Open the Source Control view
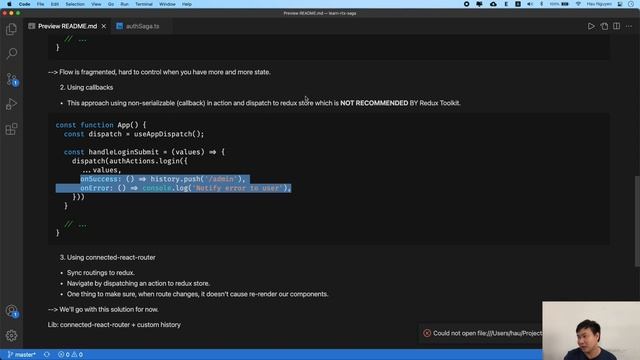The image size is (640, 360). tap(11, 79)
